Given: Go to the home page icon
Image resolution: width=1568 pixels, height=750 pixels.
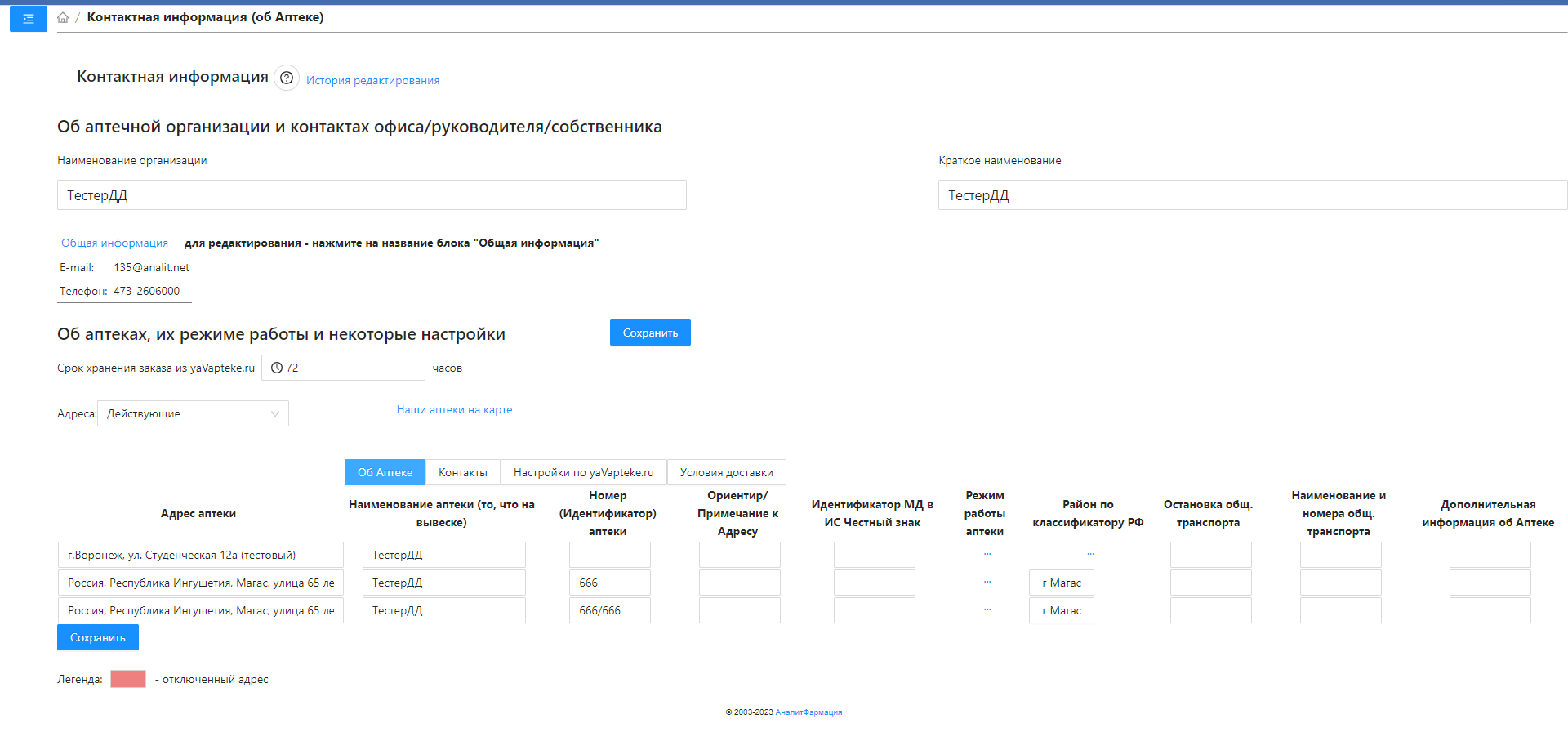Looking at the screenshot, I should point(63,17).
